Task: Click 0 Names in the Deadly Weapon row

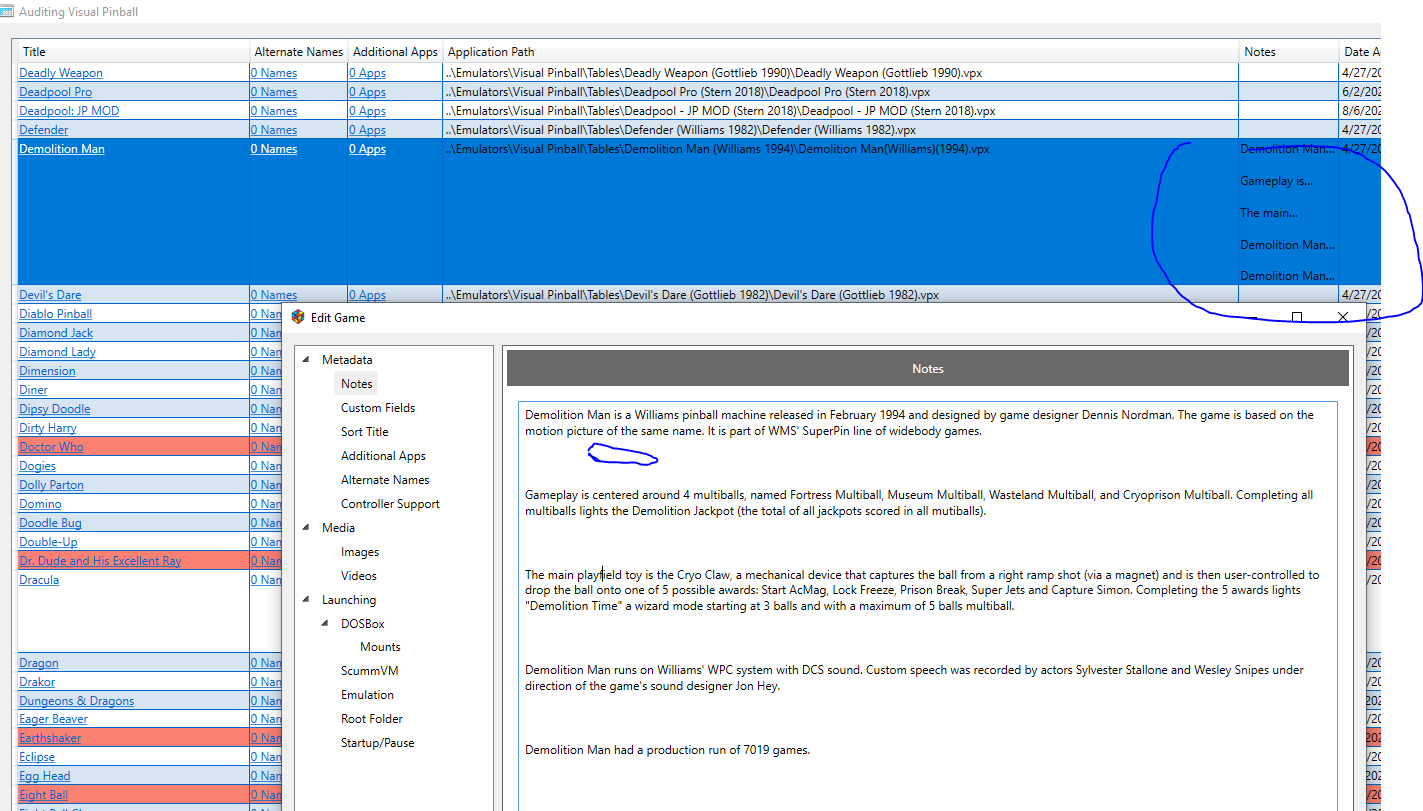Action: tap(274, 73)
